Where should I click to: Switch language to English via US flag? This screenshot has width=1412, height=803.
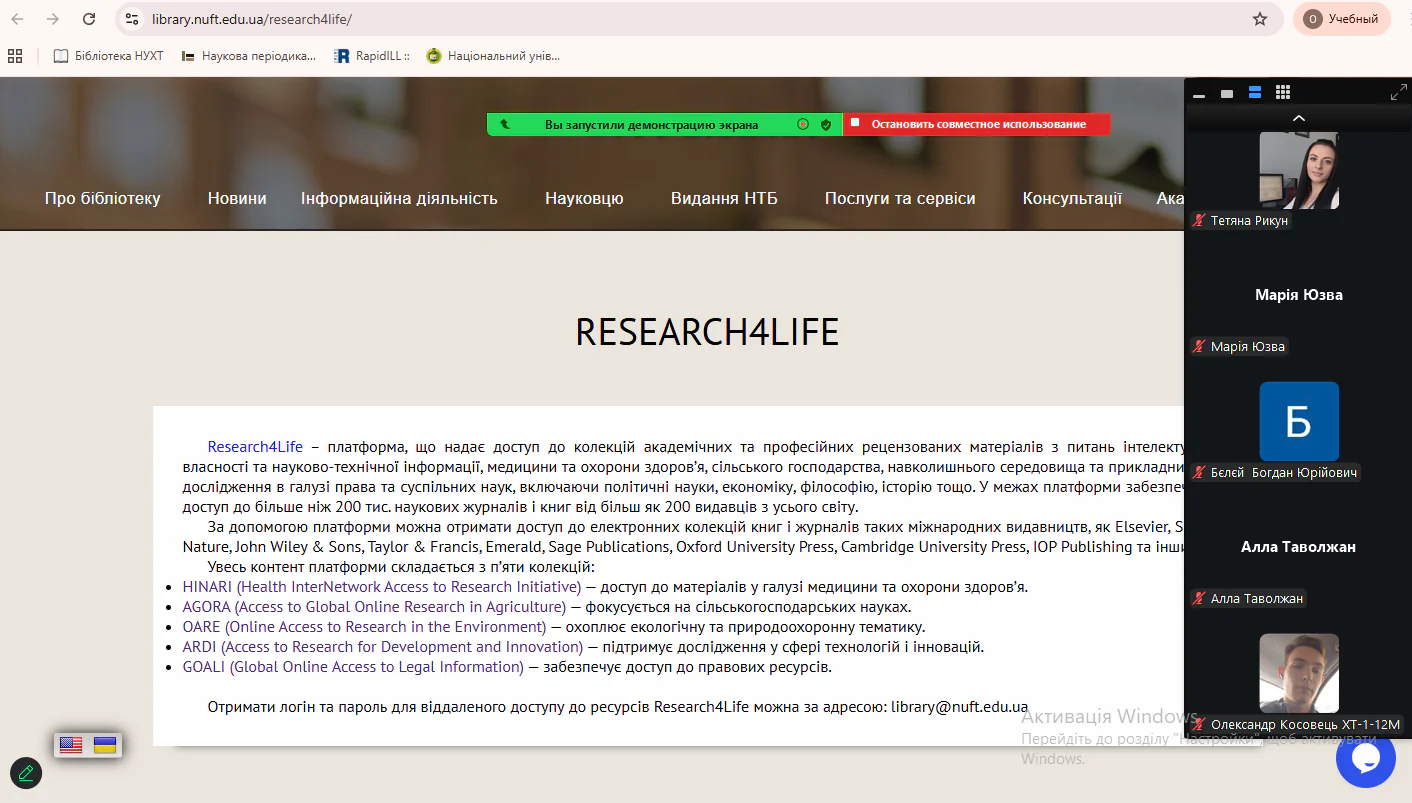(x=71, y=745)
